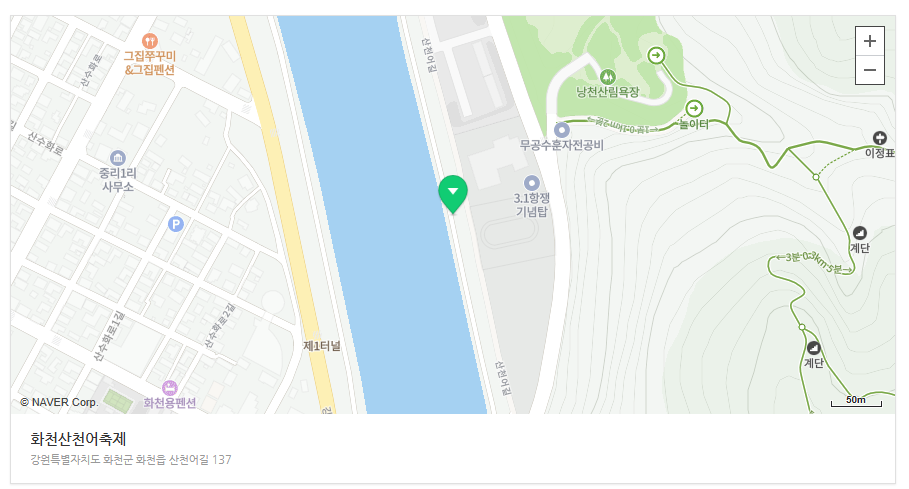Click the blue parking P icon
Screen dimensions: 909x489
click(x=176, y=224)
